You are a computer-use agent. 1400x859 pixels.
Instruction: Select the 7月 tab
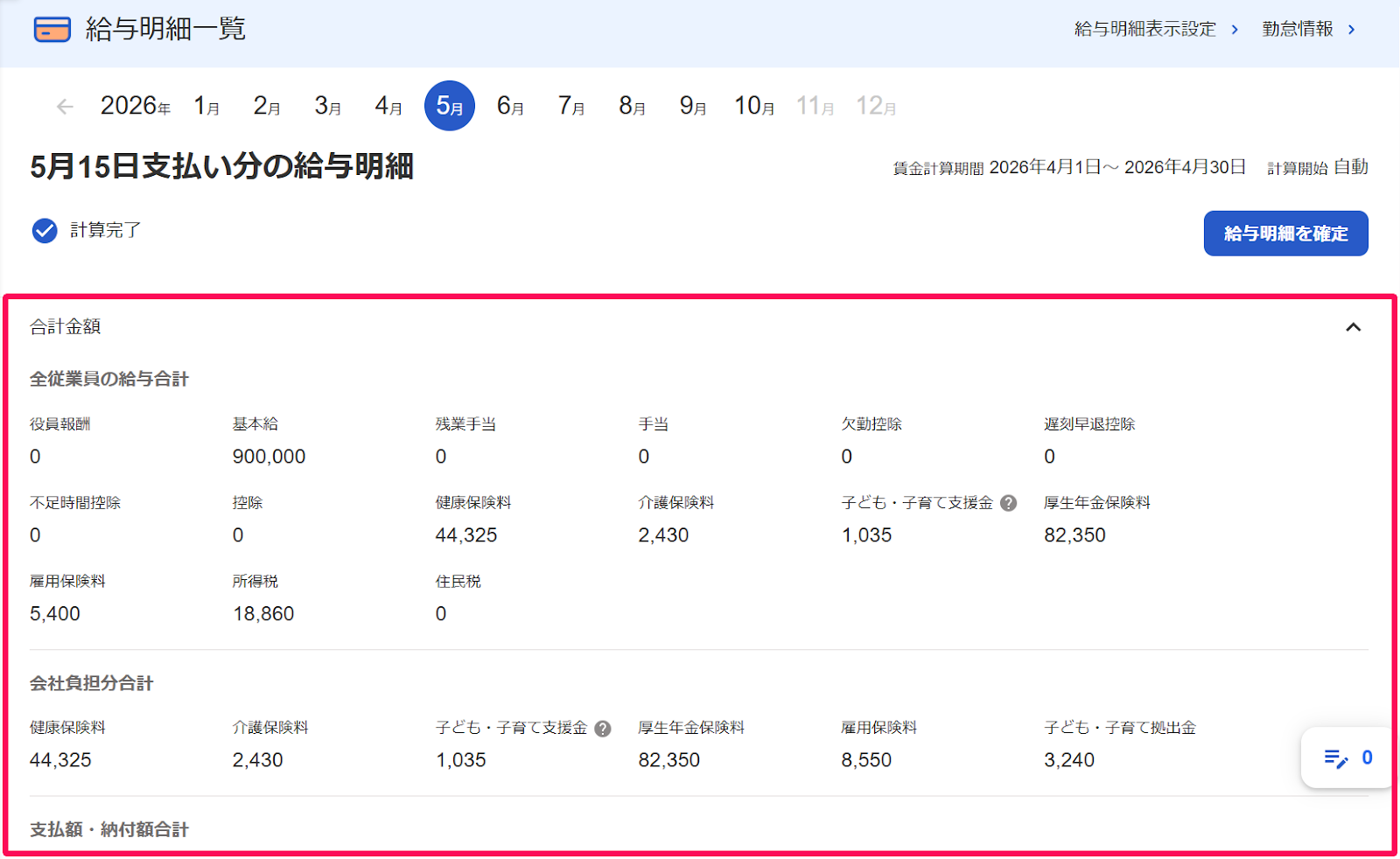click(571, 107)
